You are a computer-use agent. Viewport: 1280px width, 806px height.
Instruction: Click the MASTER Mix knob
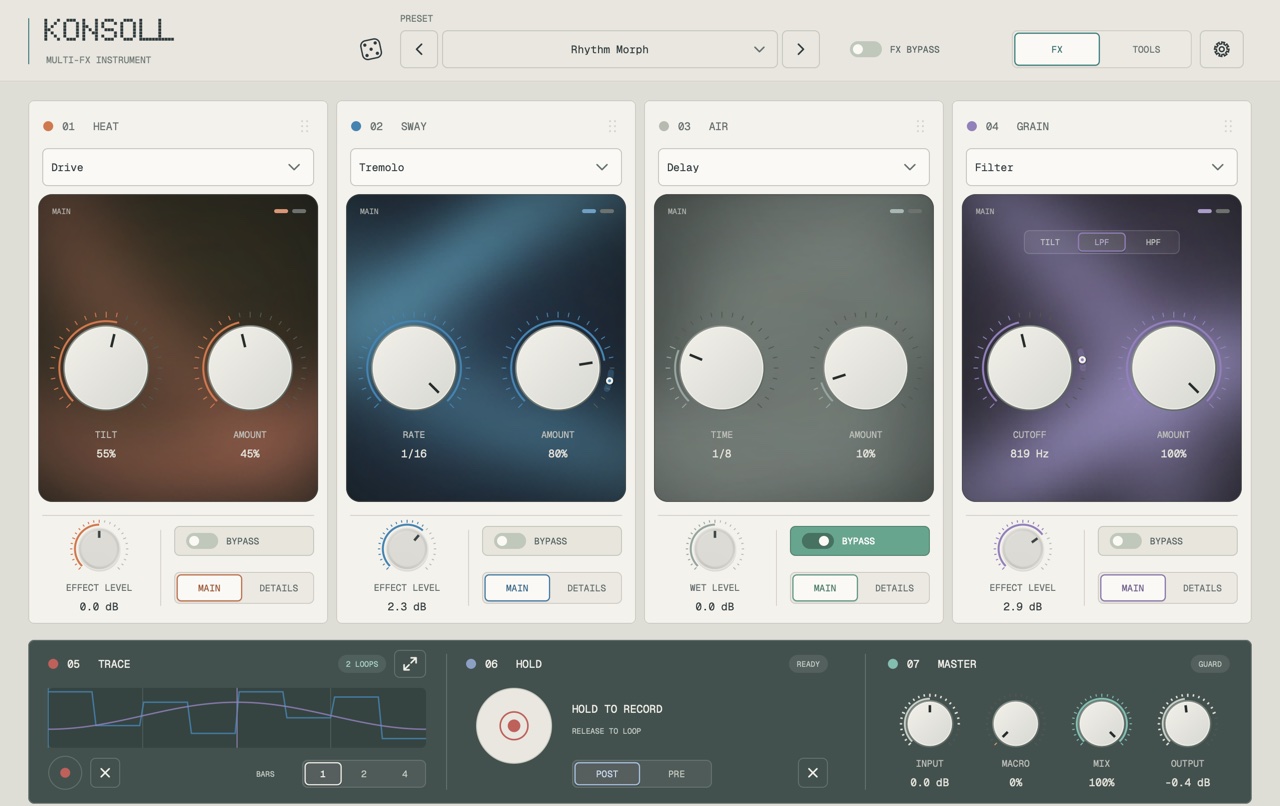(x=1101, y=724)
